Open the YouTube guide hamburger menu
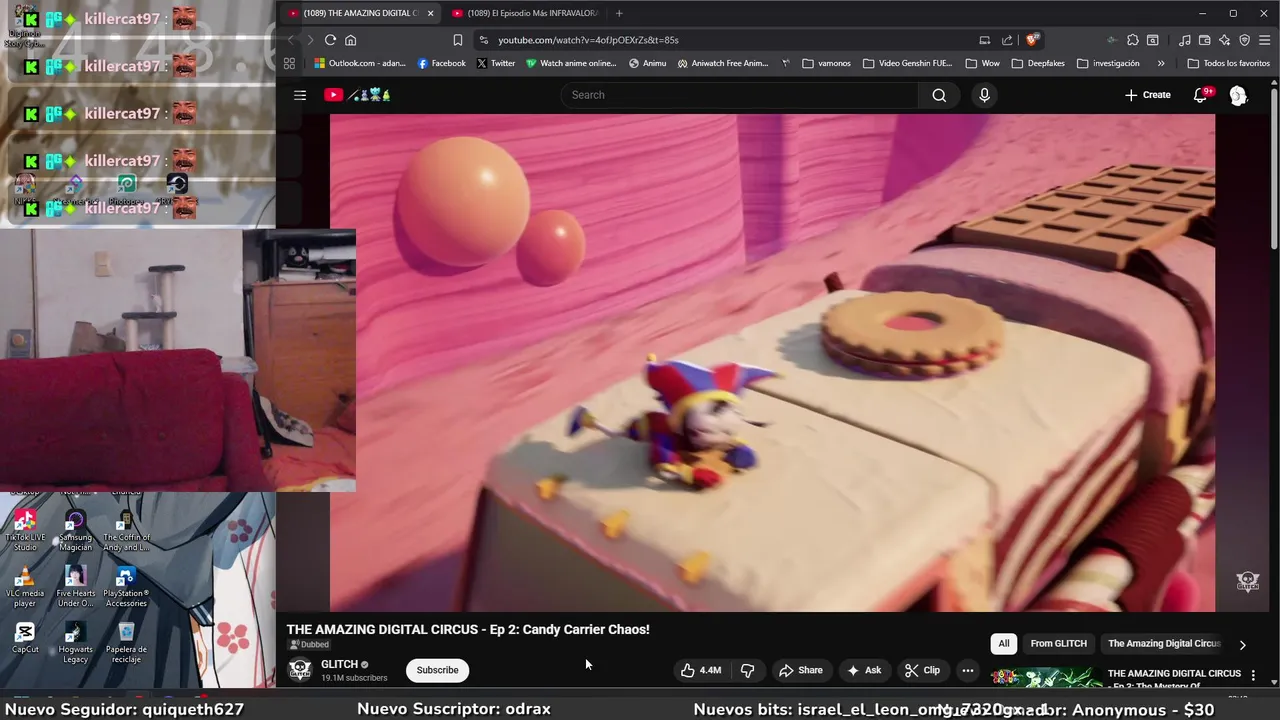Screen dimensions: 1280x720 [x=300, y=95]
